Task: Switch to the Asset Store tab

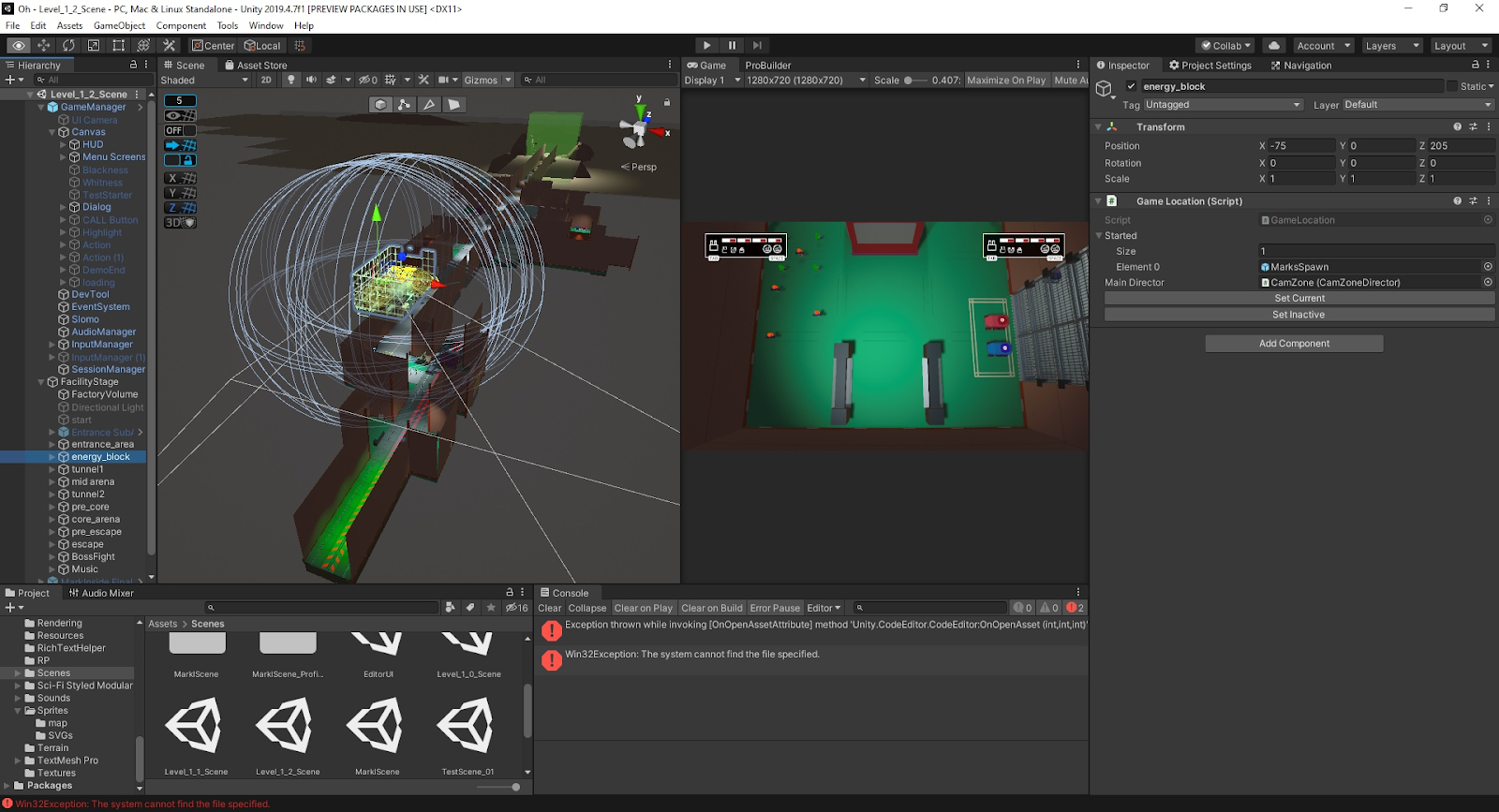Action: pos(256,65)
